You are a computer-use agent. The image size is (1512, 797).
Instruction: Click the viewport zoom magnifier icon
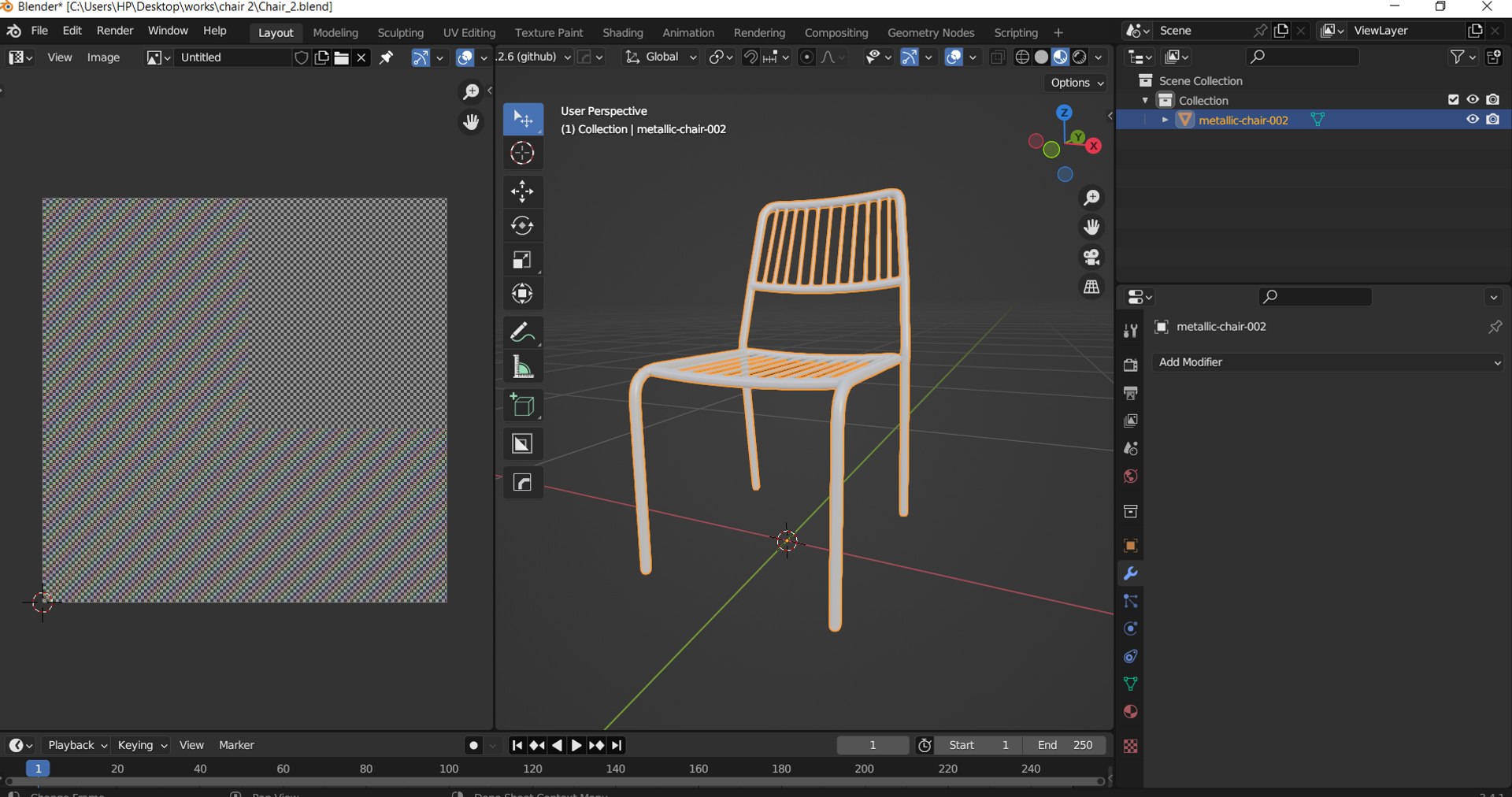tap(1091, 198)
